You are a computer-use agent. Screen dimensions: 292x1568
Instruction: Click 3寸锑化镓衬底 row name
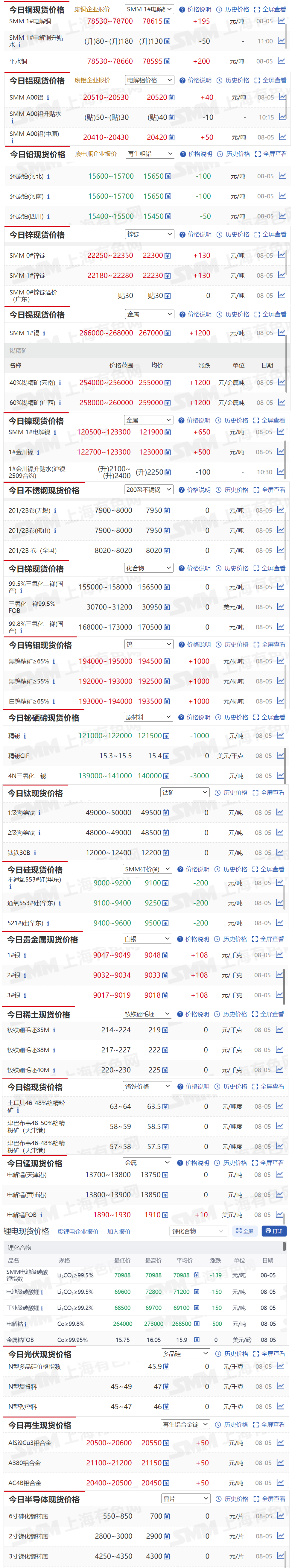pyautogui.click(x=28, y=1556)
